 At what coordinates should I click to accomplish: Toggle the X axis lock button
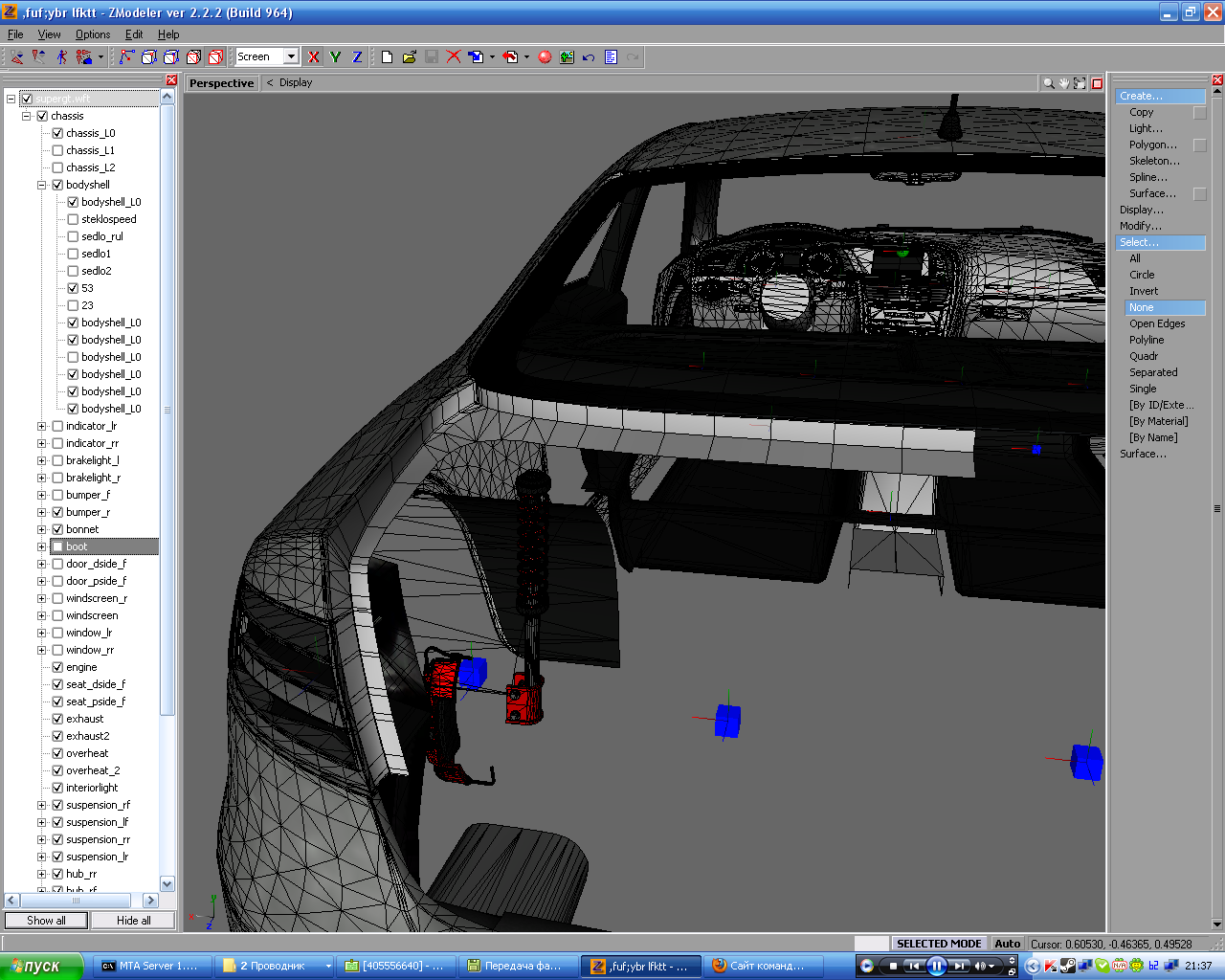[314, 57]
